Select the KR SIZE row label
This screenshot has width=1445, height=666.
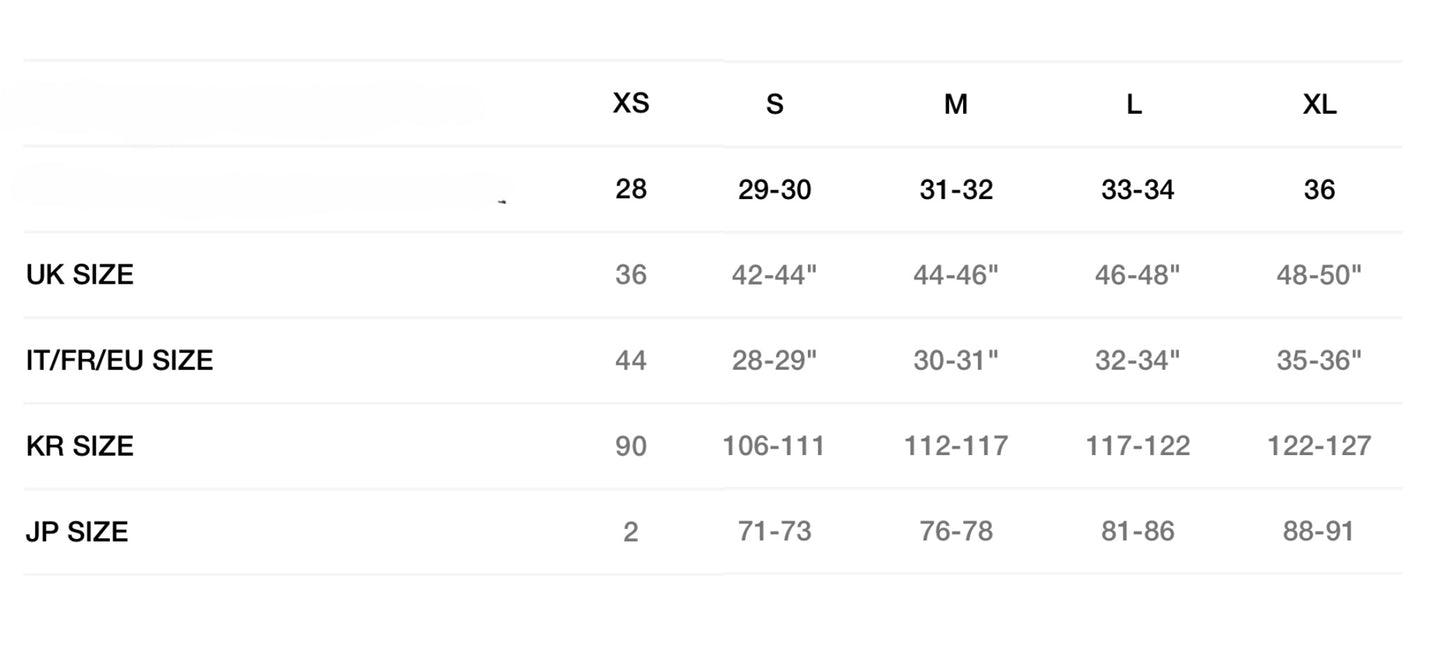pyautogui.click(x=79, y=446)
